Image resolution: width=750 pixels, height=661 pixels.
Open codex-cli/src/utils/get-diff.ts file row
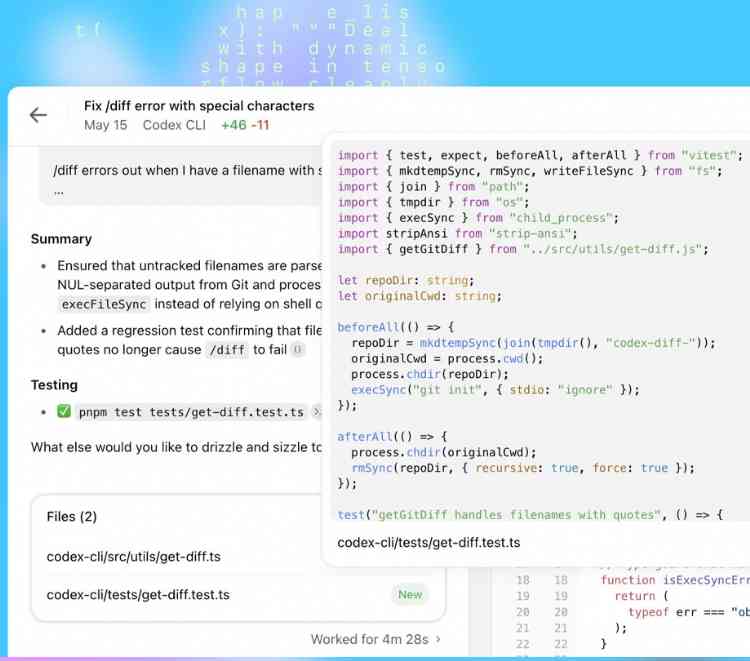[x=133, y=556]
